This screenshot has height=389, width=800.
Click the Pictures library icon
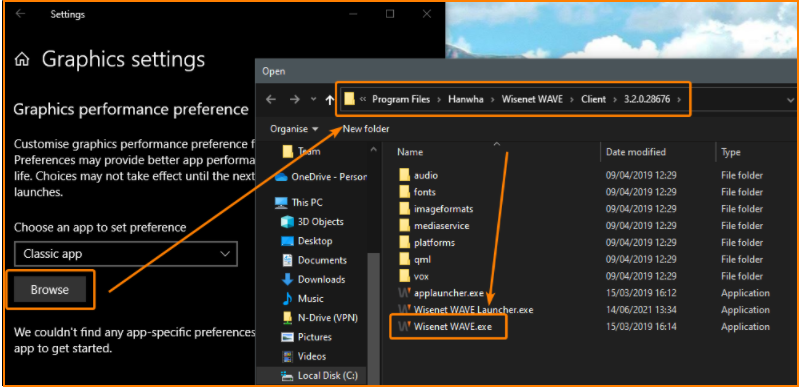pyautogui.click(x=288, y=337)
